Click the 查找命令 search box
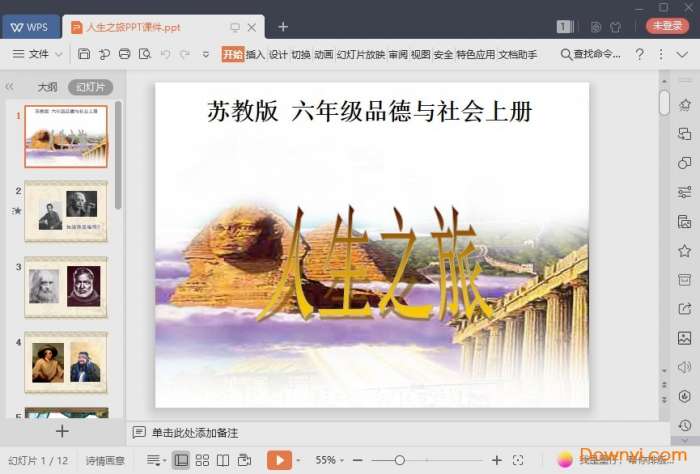Screen dimensions: 700x474 (591, 54)
